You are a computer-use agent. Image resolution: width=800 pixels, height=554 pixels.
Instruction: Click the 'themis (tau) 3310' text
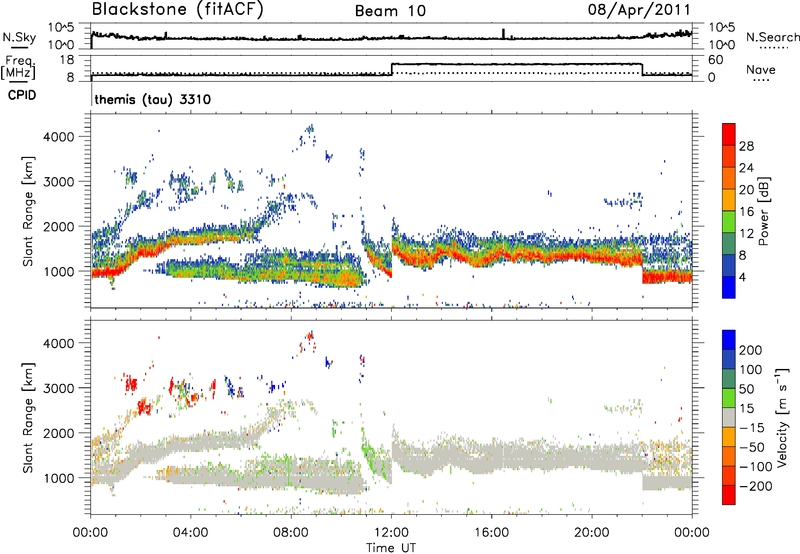click(x=153, y=99)
